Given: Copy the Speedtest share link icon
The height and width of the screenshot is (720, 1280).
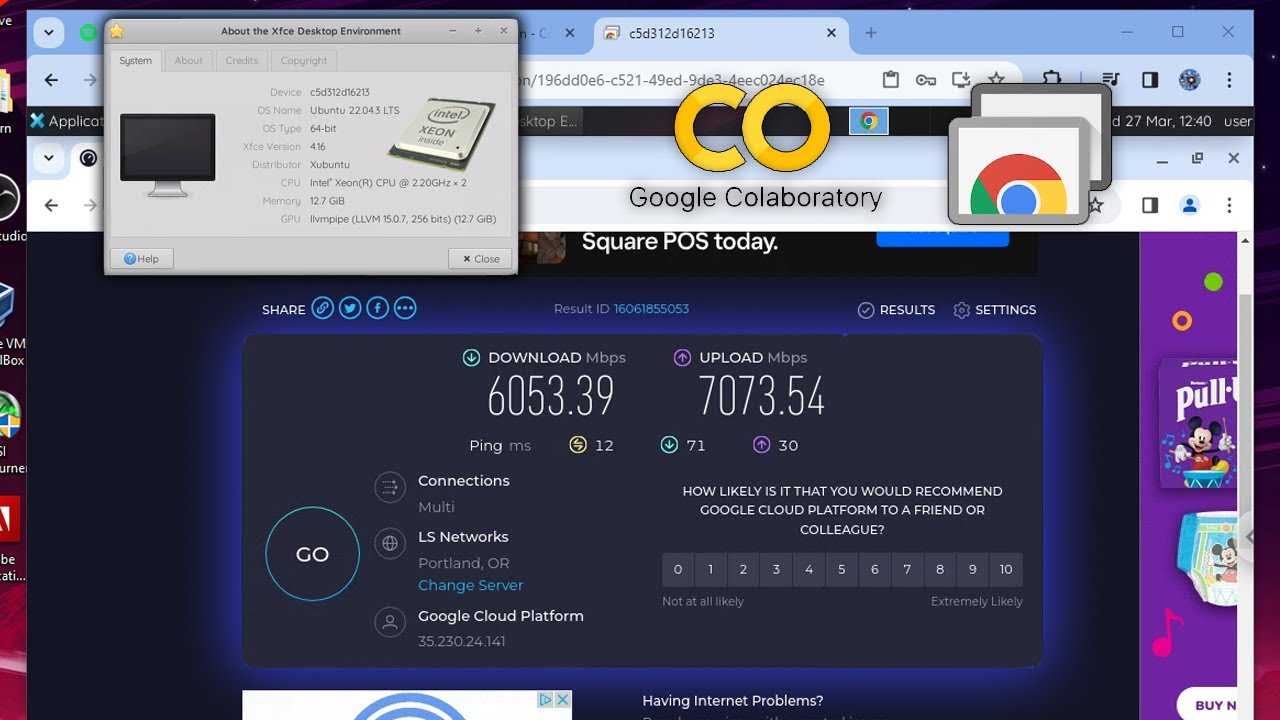Looking at the screenshot, I should click(322, 308).
